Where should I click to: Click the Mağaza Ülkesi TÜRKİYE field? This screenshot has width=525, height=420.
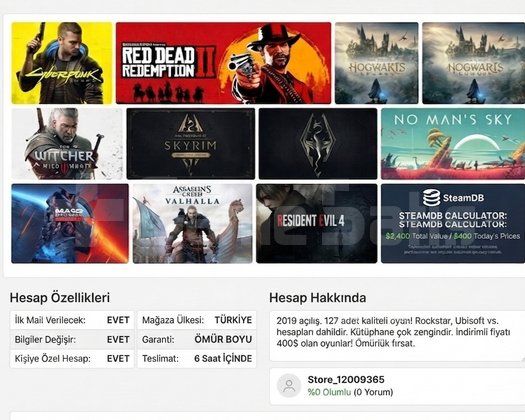[197, 320]
